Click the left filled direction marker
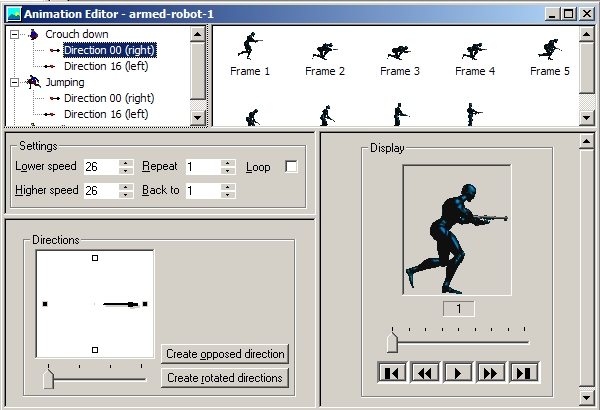This screenshot has height=410, width=600. (45, 304)
